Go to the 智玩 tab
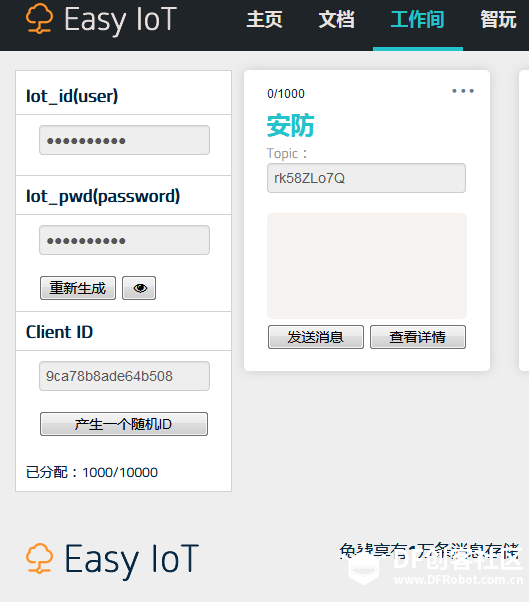Image resolution: width=529 pixels, height=602 pixels. click(498, 19)
